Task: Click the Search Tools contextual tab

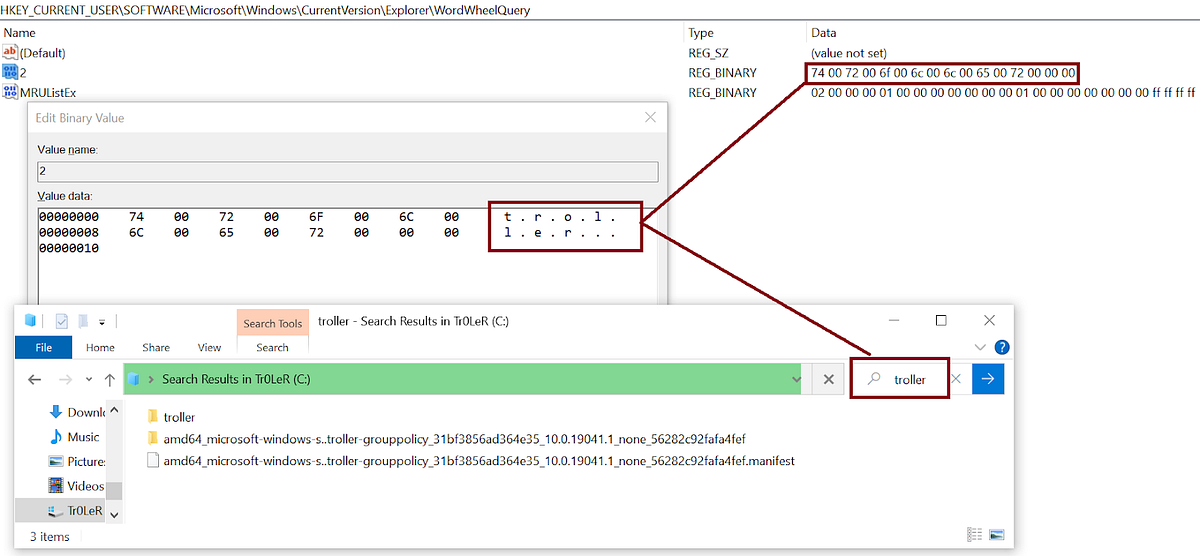Action: coord(273,323)
